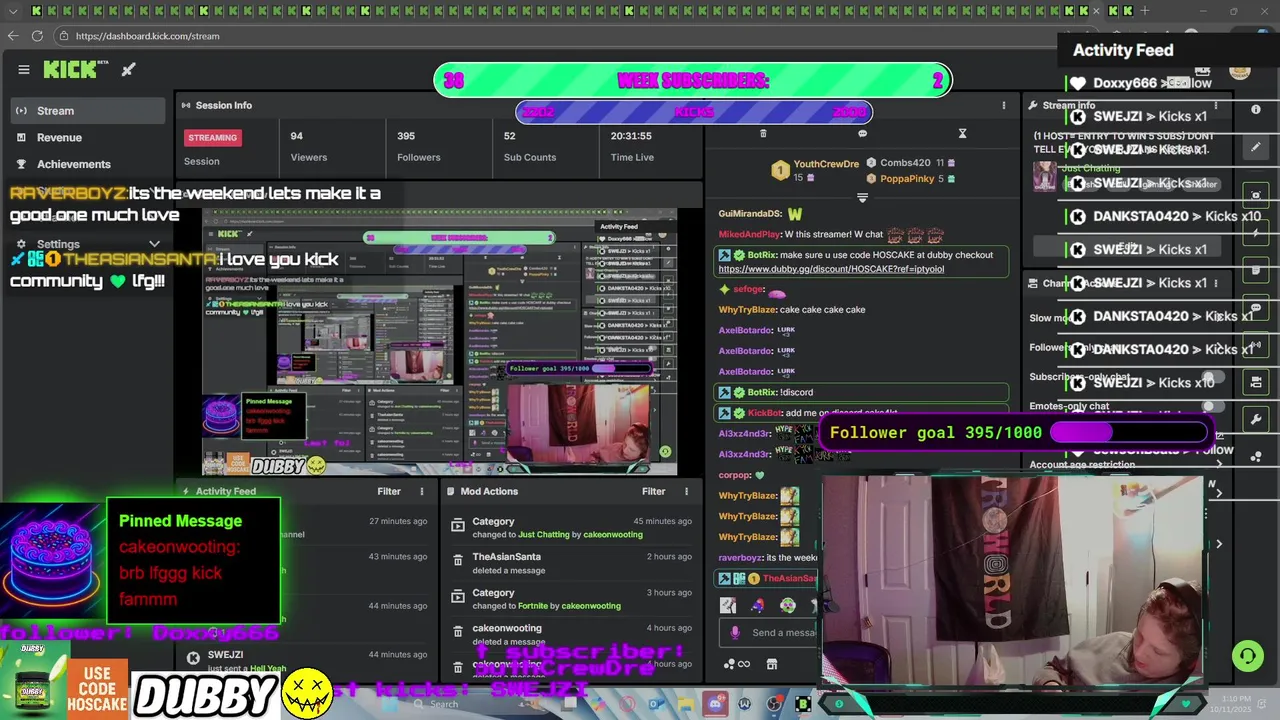The image size is (1280, 720).
Task: Click the channel points icon below chat input
Action: [x=736, y=664]
